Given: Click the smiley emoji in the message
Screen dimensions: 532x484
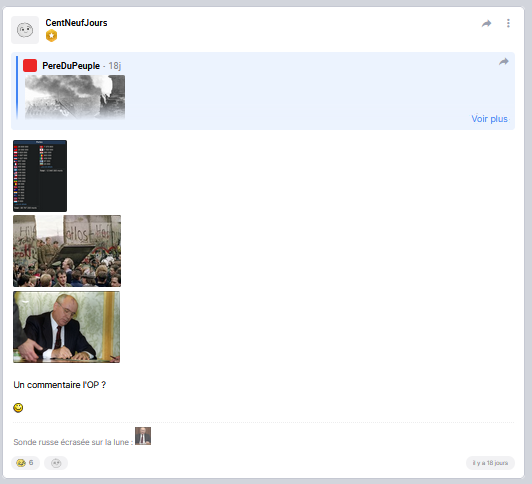Looking at the screenshot, I should point(18,407).
